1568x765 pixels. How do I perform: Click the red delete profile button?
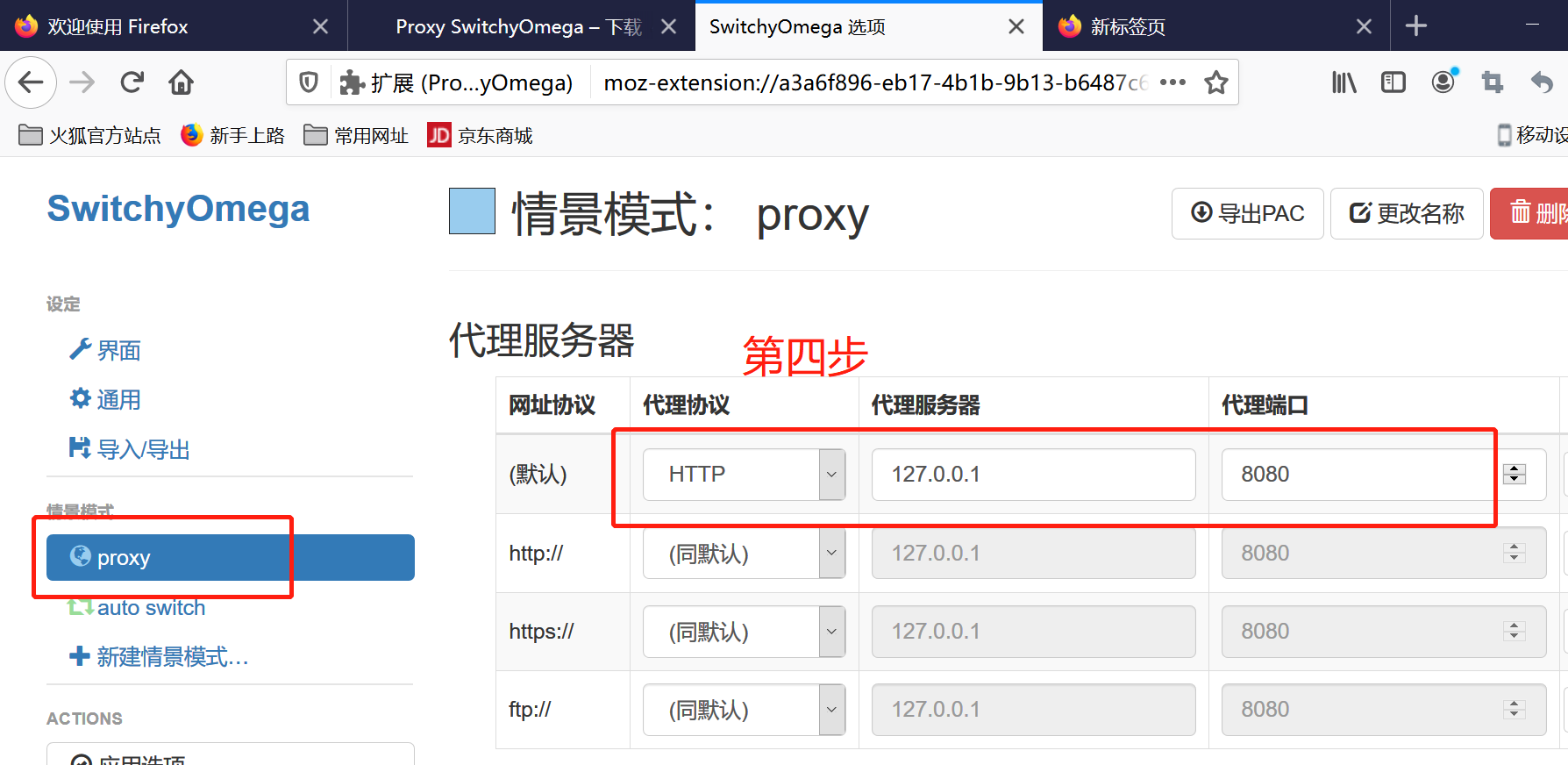click(x=1529, y=213)
